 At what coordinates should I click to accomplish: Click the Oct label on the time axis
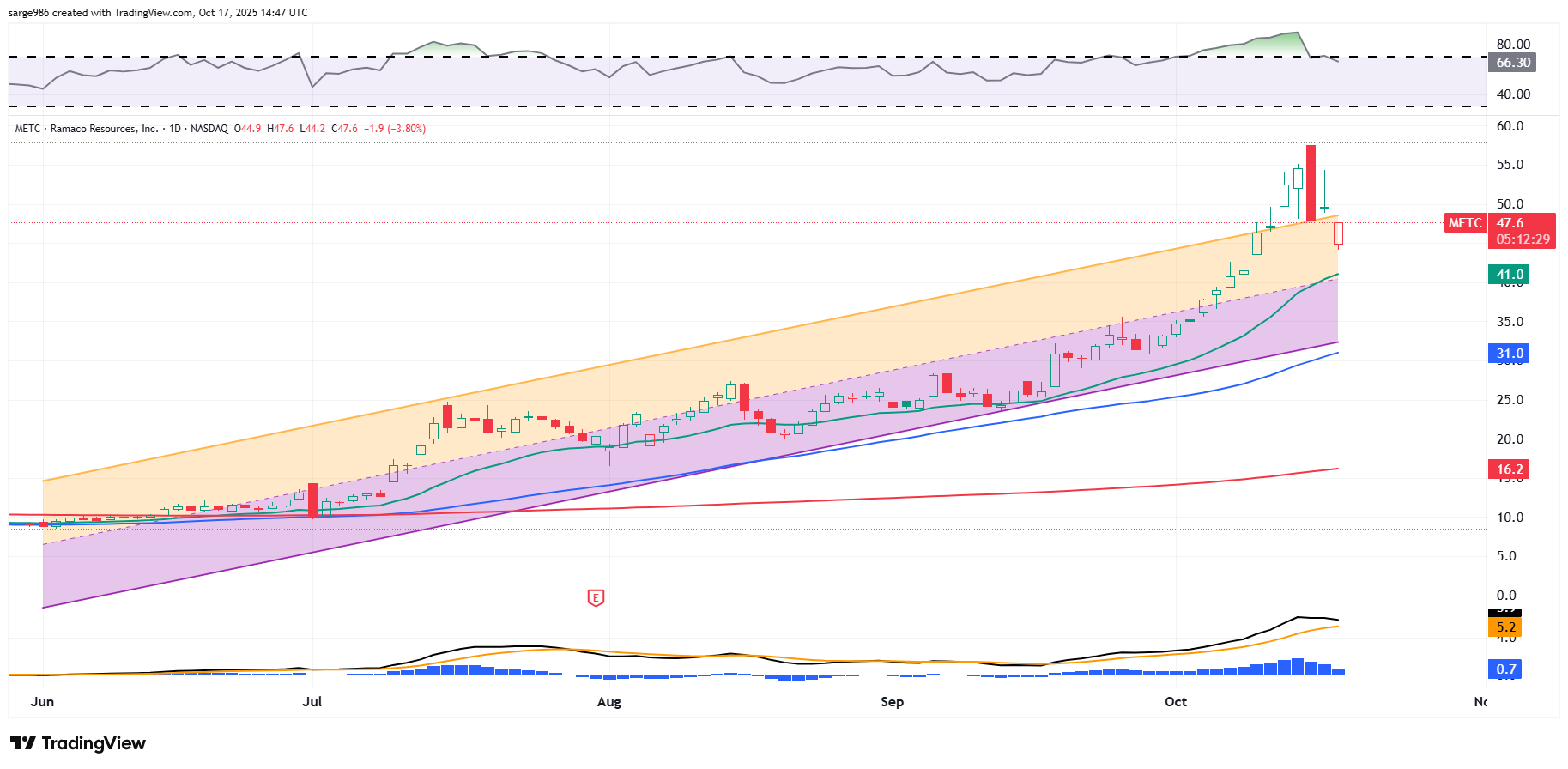(x=1175, y=702)
